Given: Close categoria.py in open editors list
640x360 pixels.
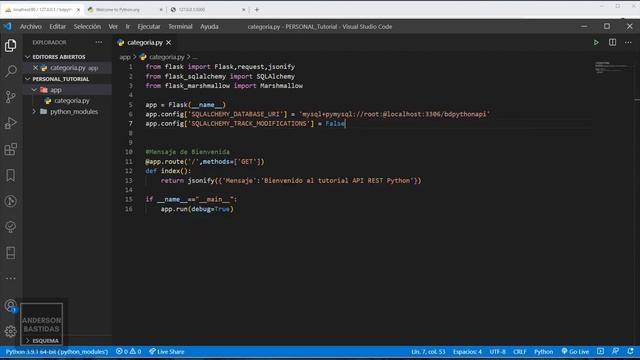Looking at the screenshot, I should [36, 68].
